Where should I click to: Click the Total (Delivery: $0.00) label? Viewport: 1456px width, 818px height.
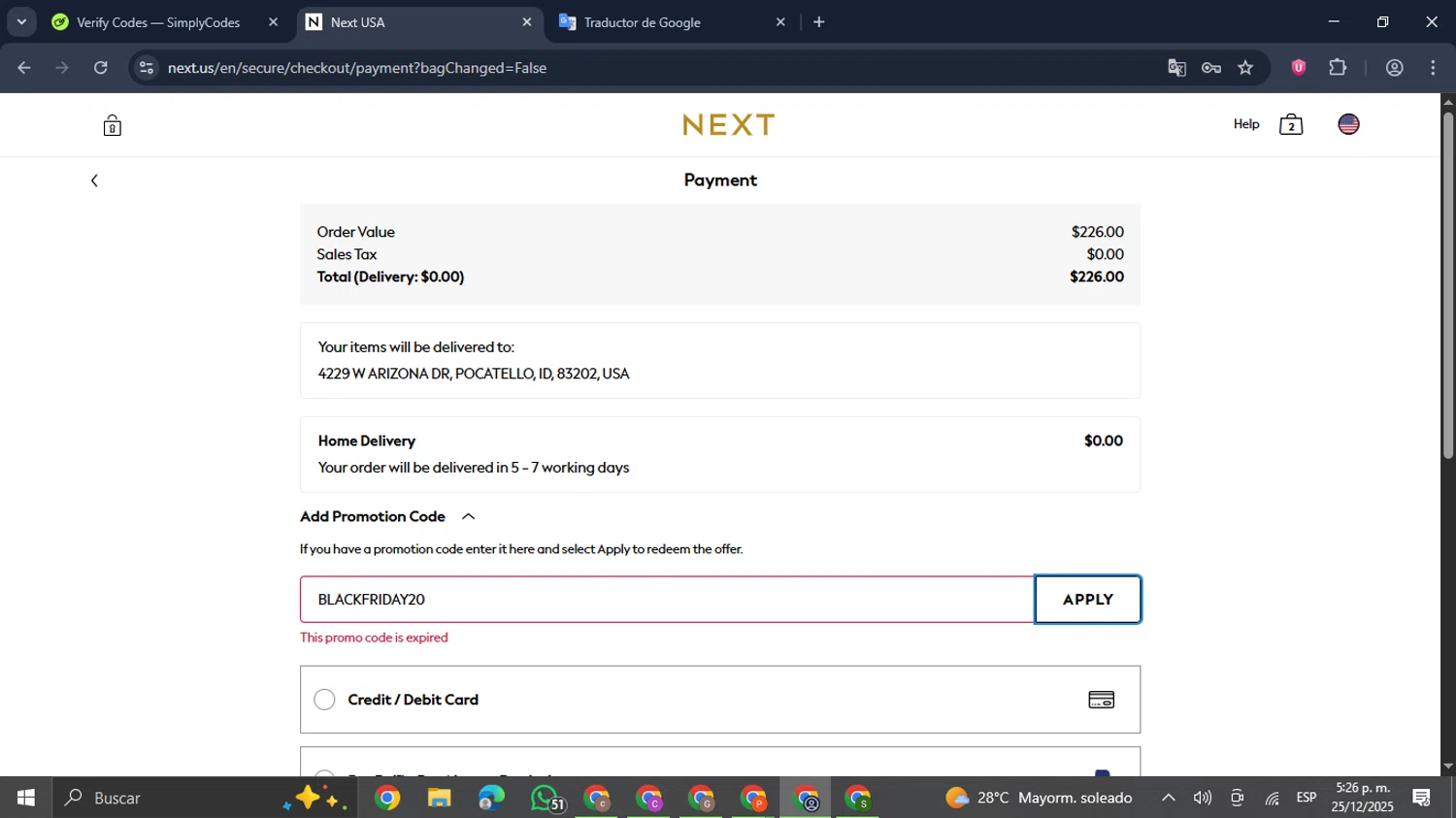tap(390, 277)
